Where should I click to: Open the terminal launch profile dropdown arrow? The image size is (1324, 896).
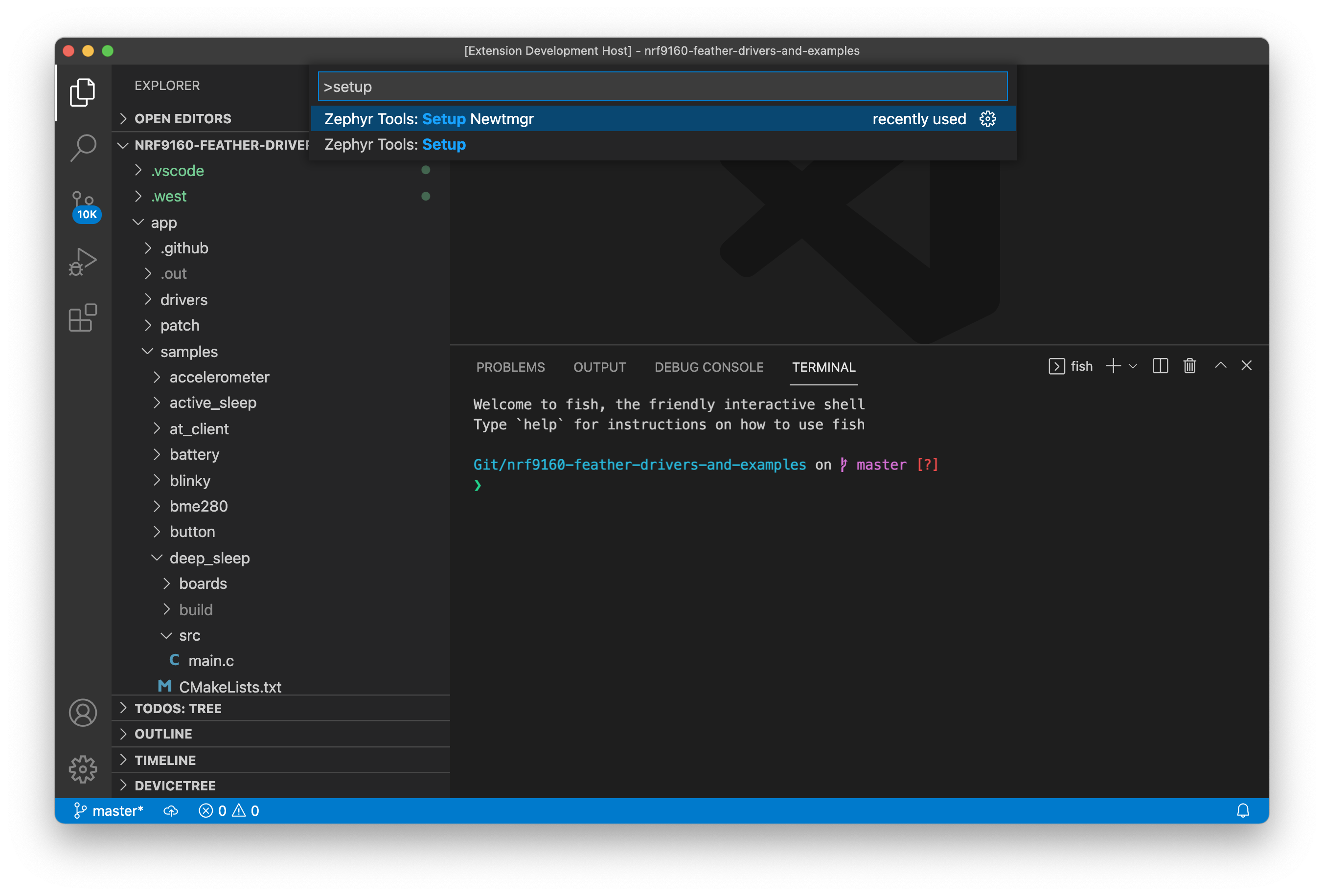point(1133,366)
